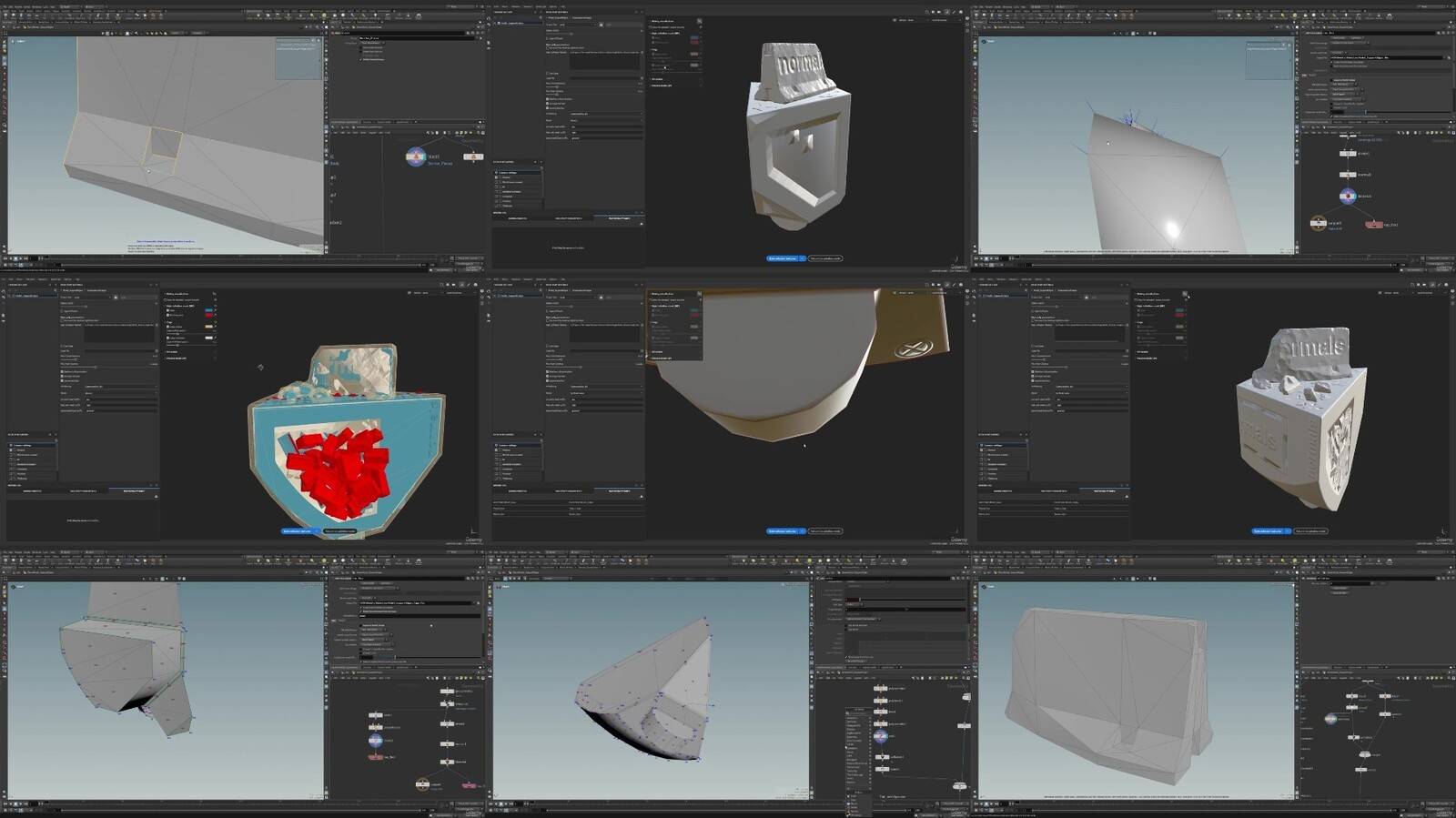Click the tan circular node in the bottom-left network
The height and width of the screenshot is (818, 1456).
tap(422, 783)
